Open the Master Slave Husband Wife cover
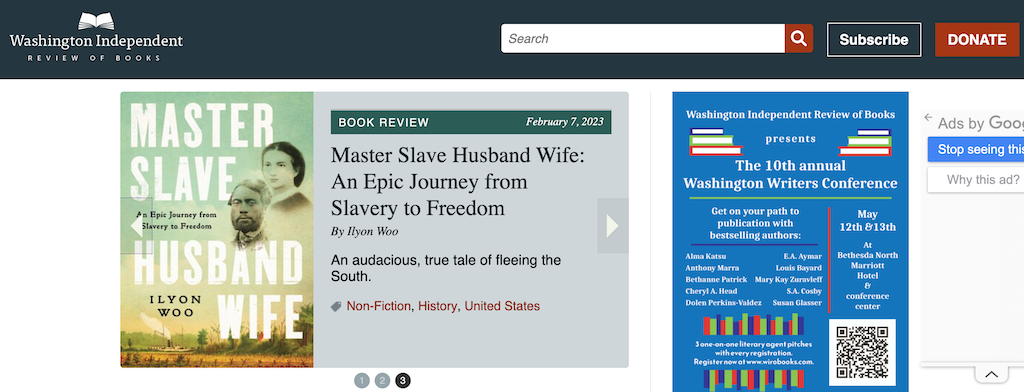Image resolution: width=1024 pixels, height=392 pixels. tap(217, 229)
